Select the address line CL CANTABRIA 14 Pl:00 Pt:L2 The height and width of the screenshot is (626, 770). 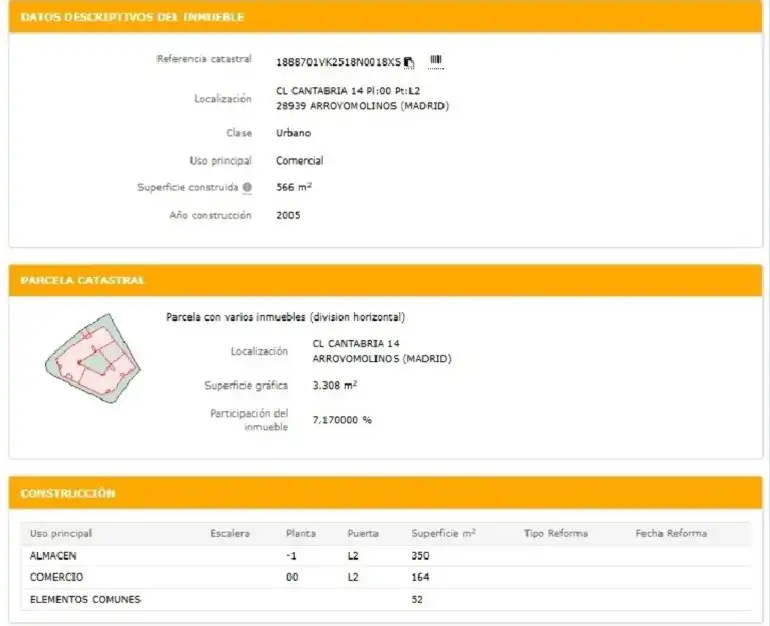point(348,91)
